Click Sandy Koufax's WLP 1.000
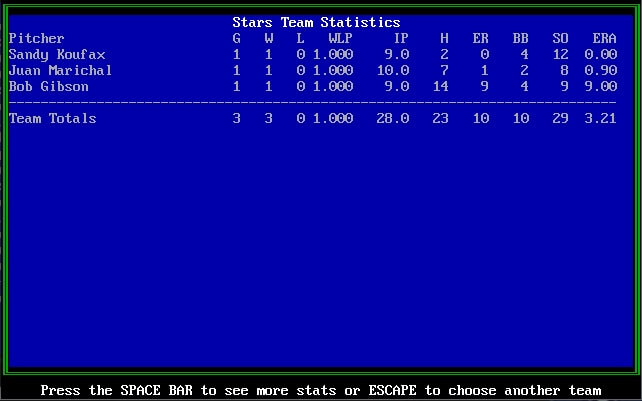 click(x=333, y=54)
